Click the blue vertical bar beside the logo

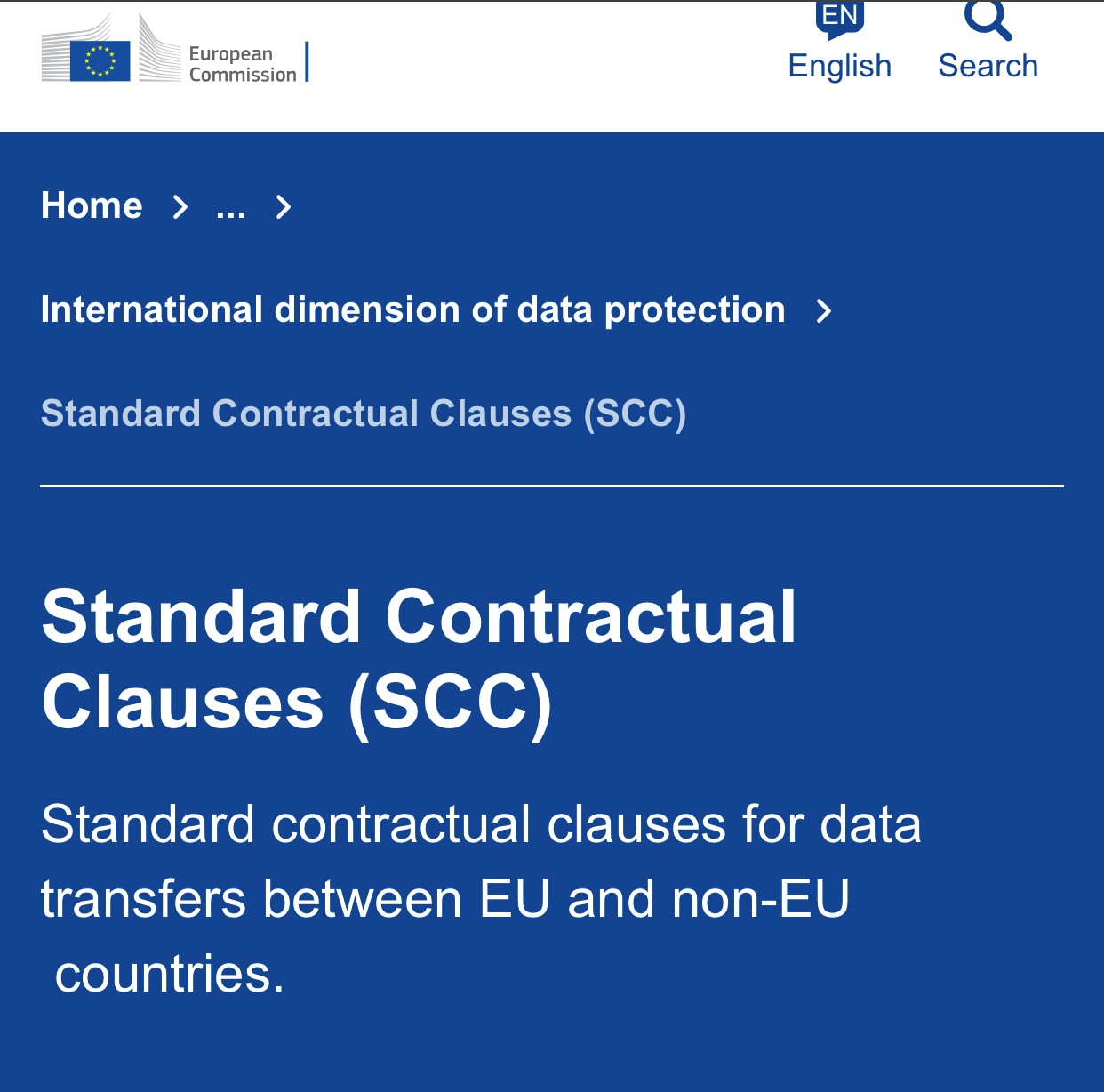(x=307, y=61)
